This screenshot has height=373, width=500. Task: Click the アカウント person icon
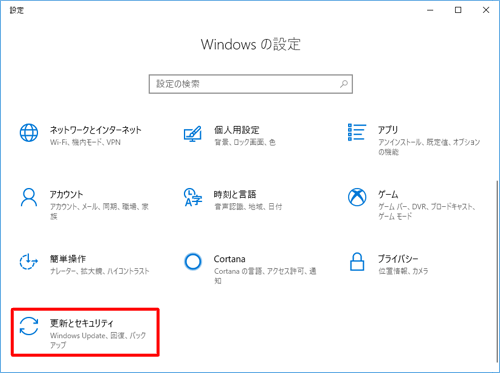point(29,197)
